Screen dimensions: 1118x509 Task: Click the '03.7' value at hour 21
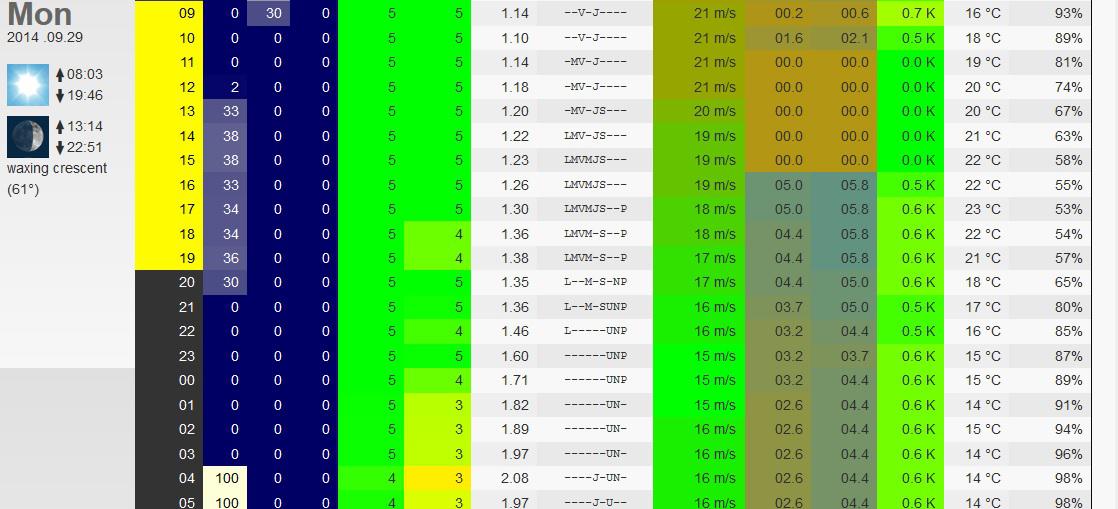click(x=789, y=307)
